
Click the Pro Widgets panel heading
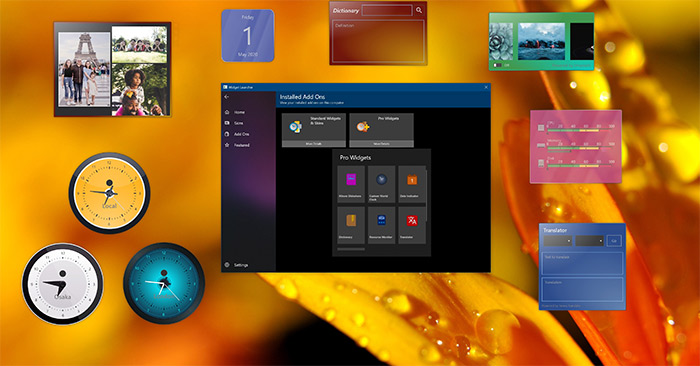[355, 158]
